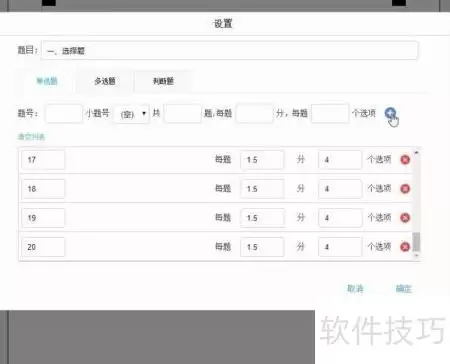This screenshot has width=450, height=364.
Task: Click the 取消 cancel button
Action: click(355, 288)
